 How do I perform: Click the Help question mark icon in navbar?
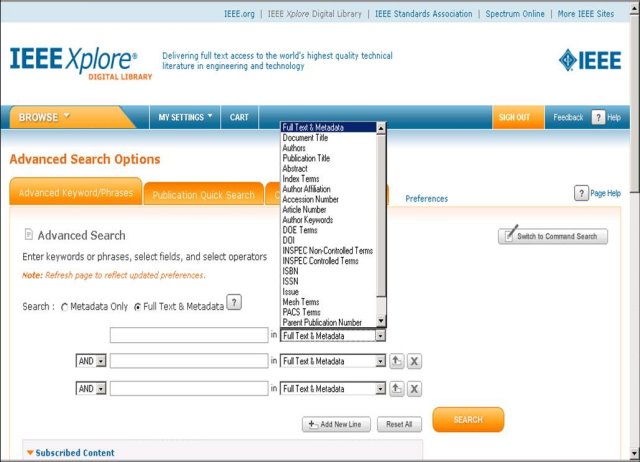pos(598,118)
